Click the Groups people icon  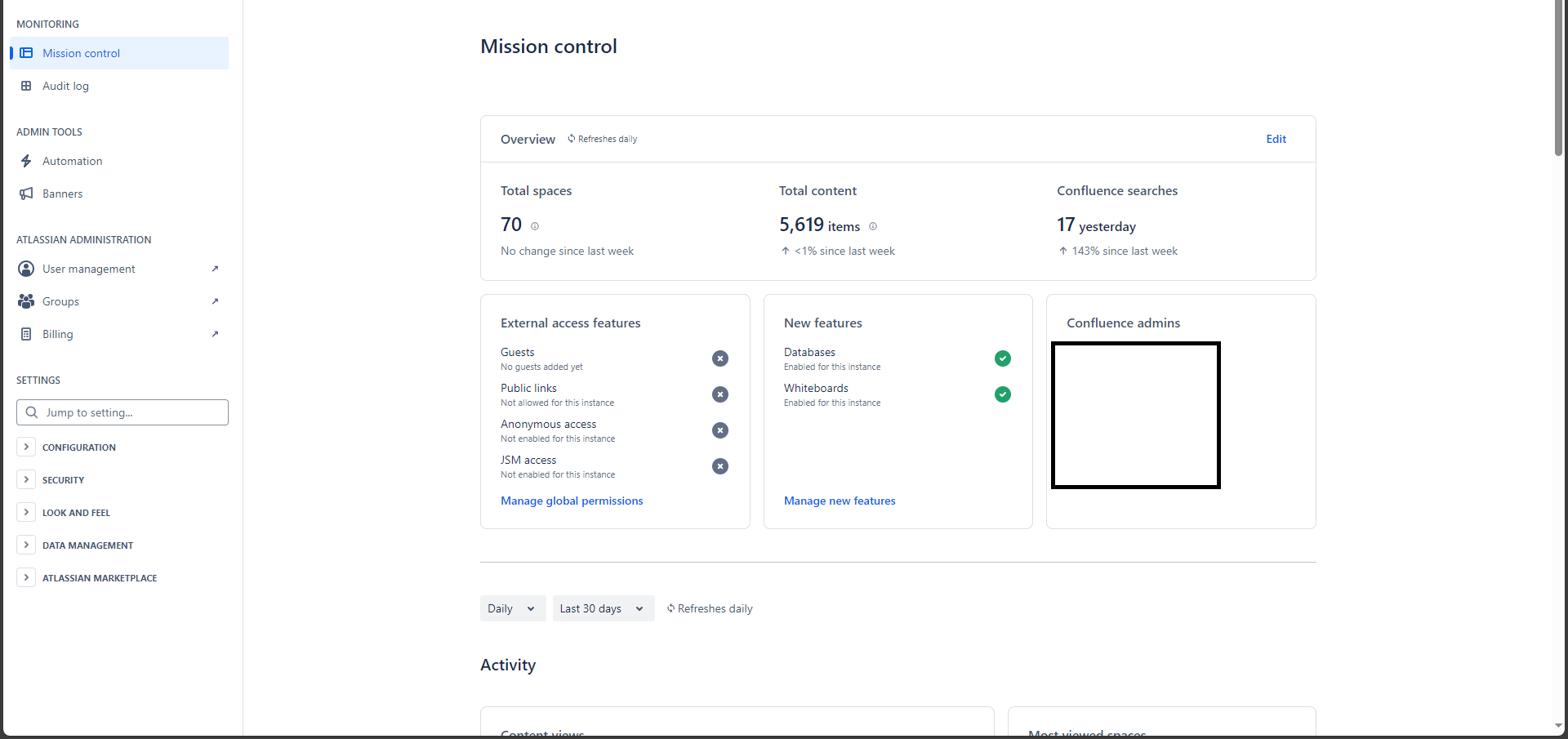point(26,301)
